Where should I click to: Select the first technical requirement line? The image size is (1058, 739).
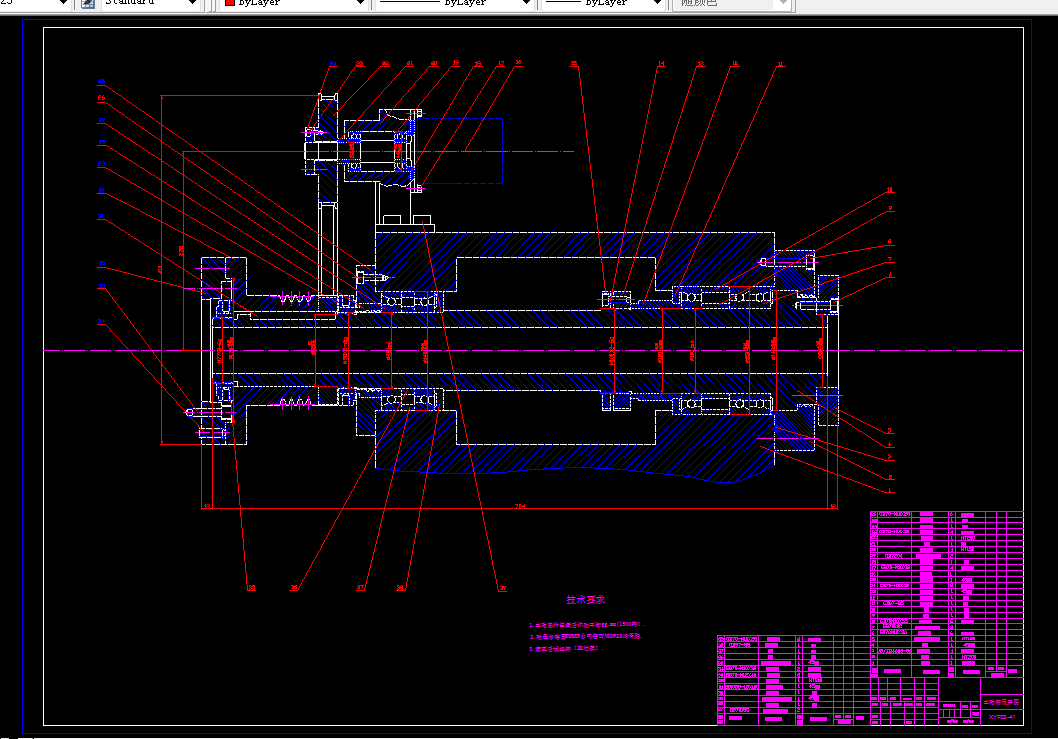[587, 625]
